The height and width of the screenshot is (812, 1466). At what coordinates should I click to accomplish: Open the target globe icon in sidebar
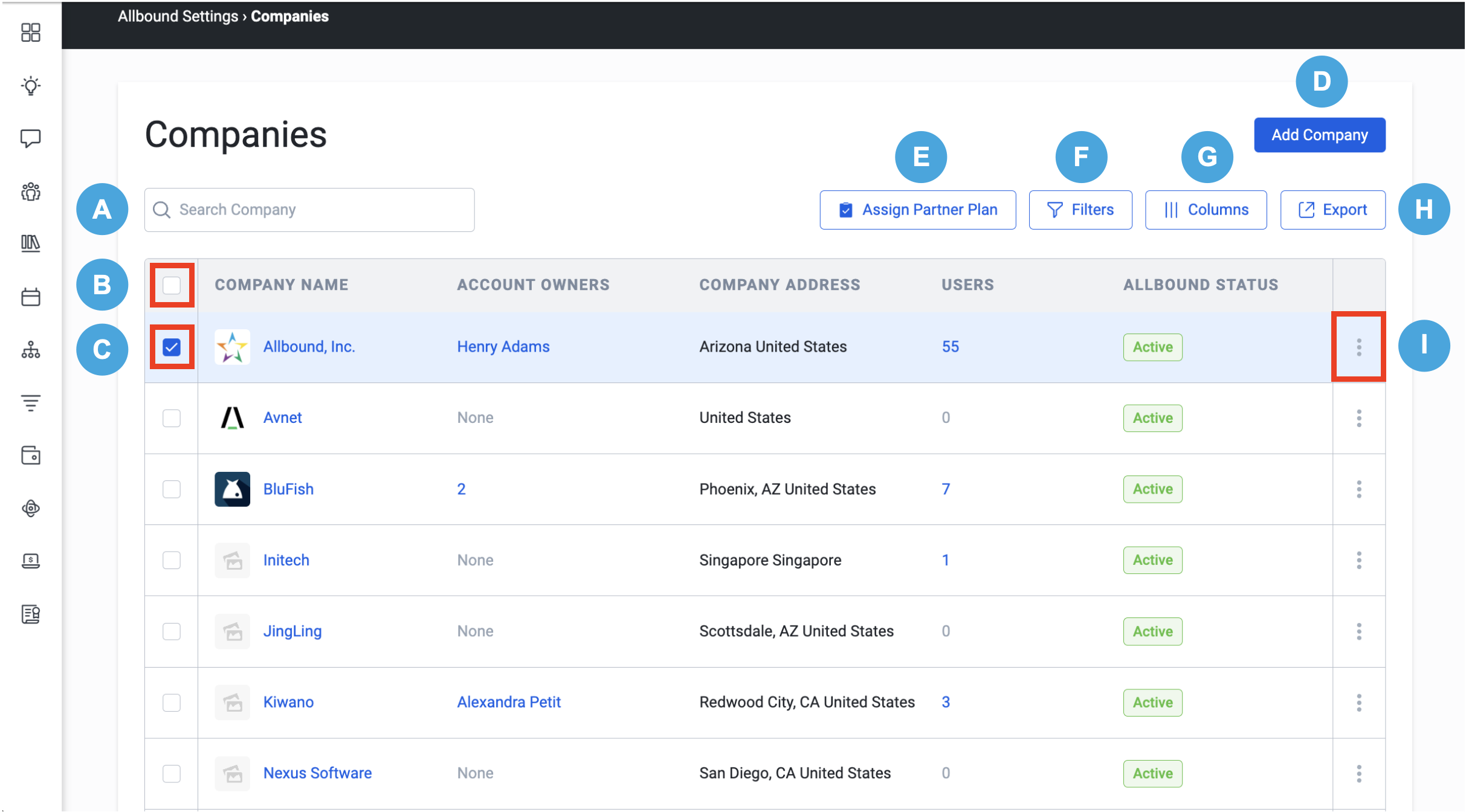click(30, 508)
